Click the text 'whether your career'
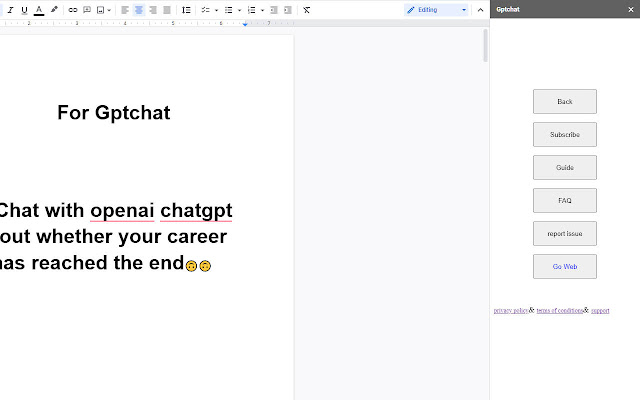 click(x=131, y=237)
